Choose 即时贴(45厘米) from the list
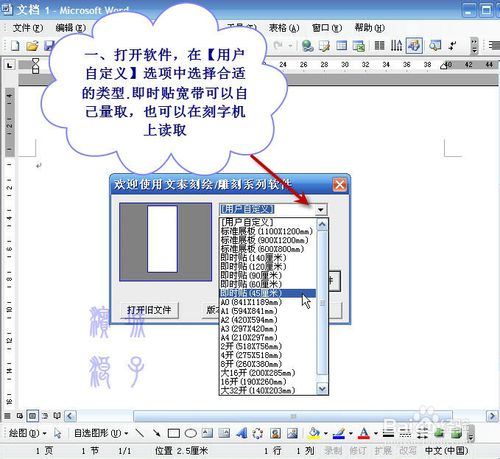The image size is (500, 459). point(267,293)
